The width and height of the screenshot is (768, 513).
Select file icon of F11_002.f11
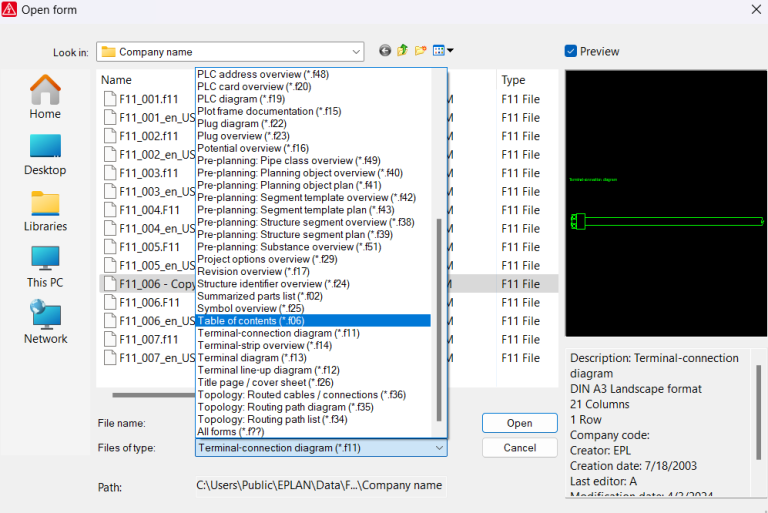point(110,136)
